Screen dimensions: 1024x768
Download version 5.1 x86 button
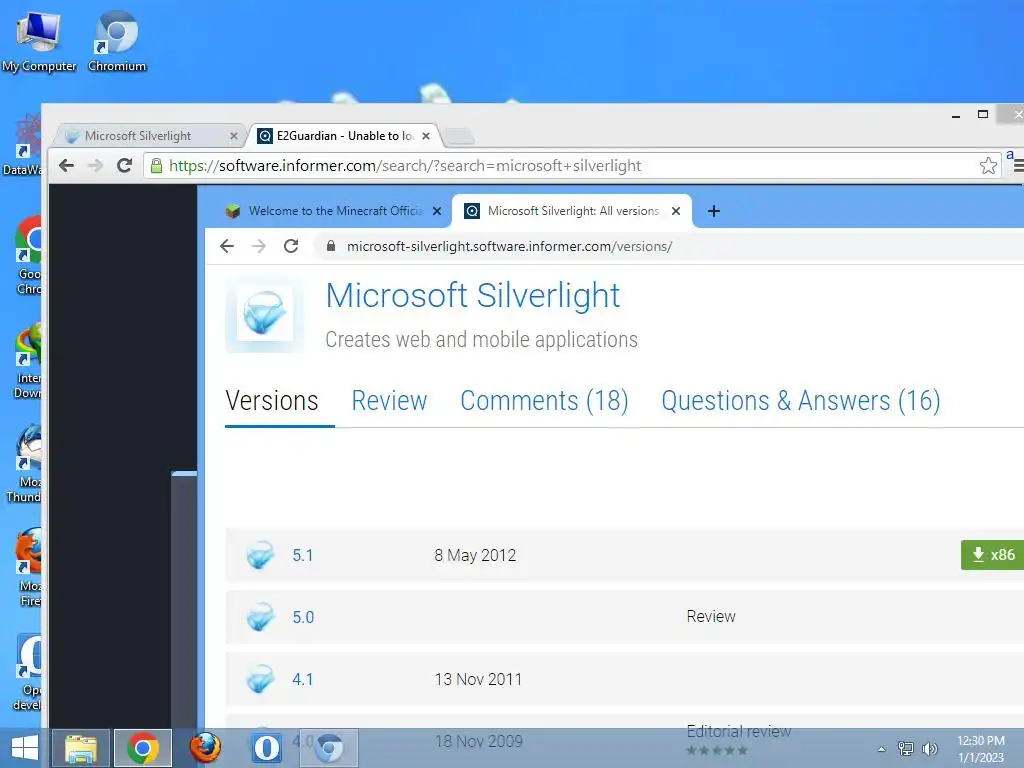[x=993, y=555]
